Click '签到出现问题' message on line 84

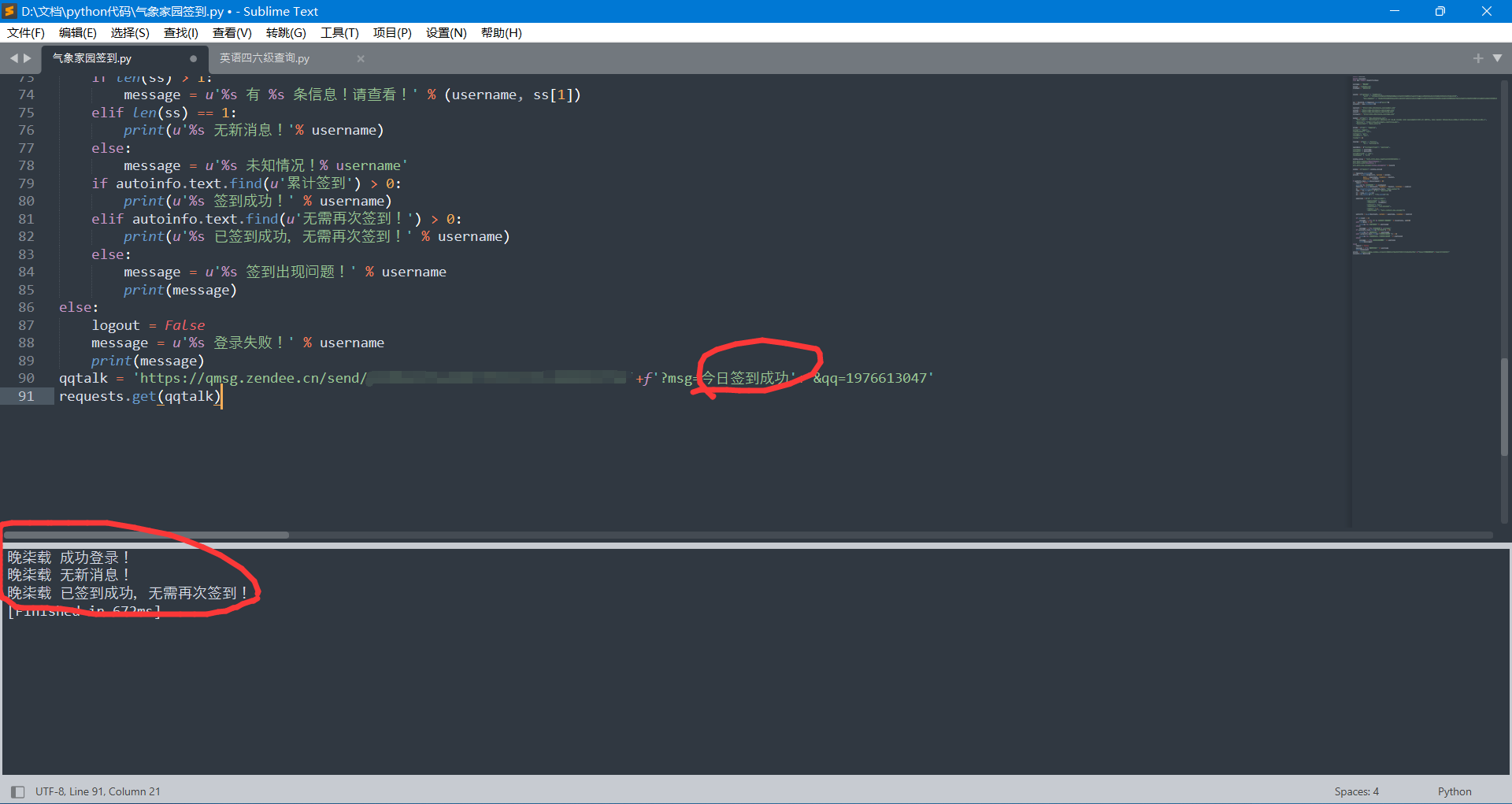click(x=285, y=272)
